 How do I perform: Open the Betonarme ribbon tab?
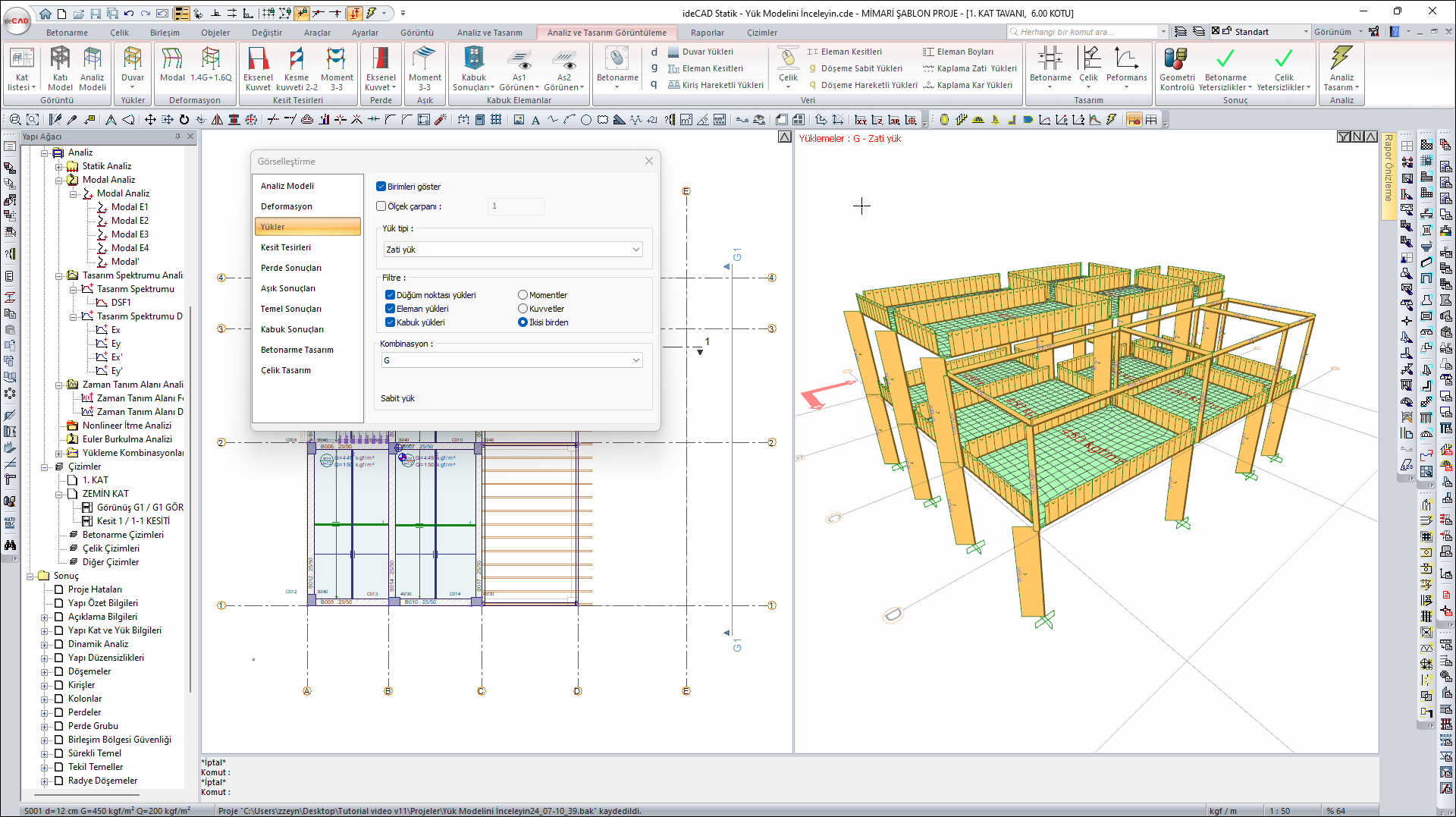coord(67,33)
